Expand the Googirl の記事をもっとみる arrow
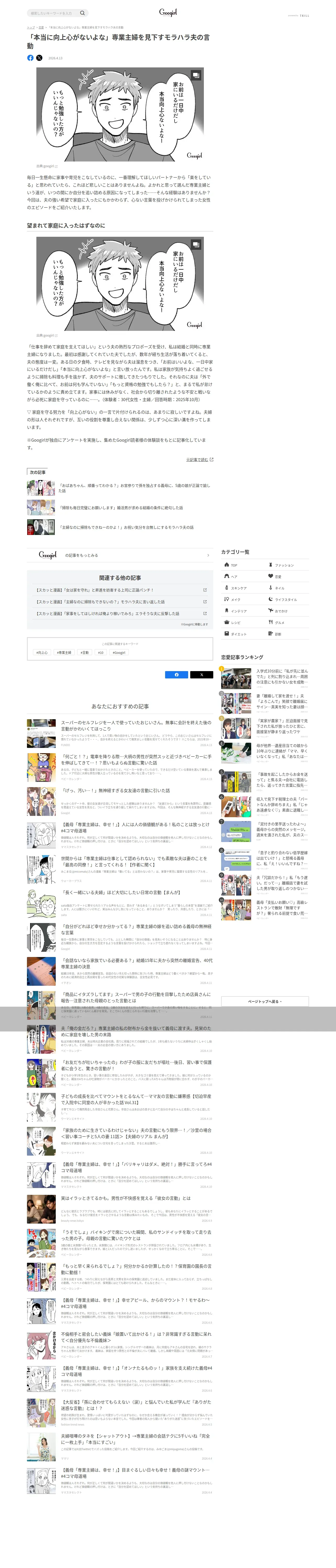The width and height of the screenshot is (336, 1568). coord(208,555)
